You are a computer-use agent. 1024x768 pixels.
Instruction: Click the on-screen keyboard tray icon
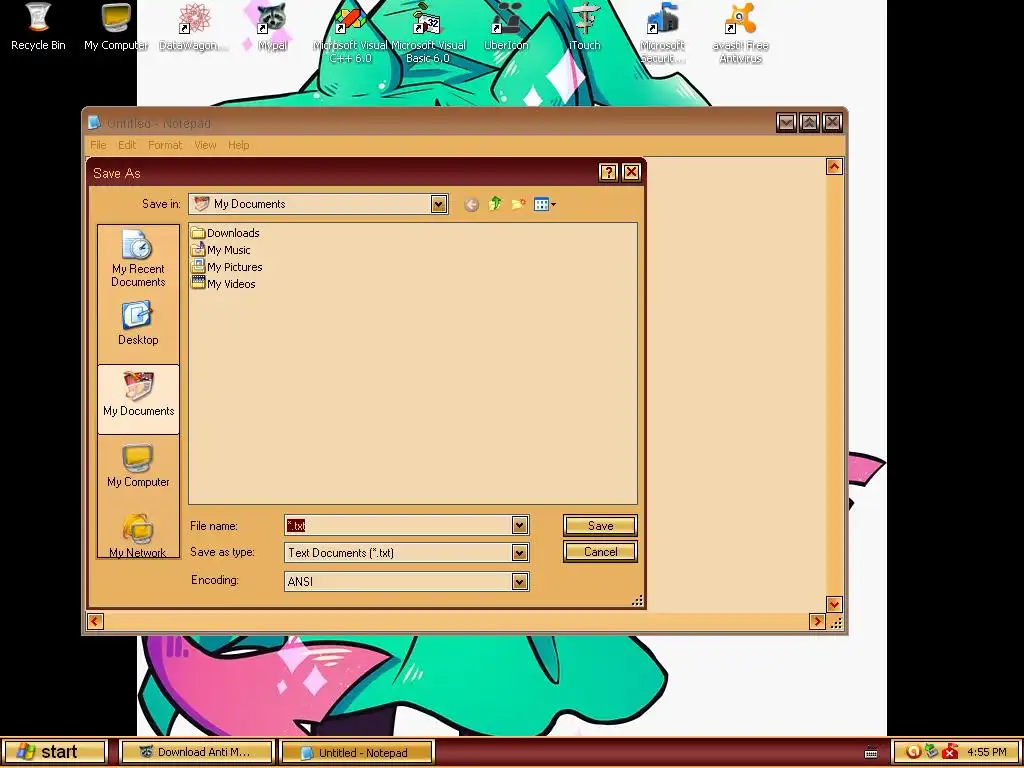(871, 753)
